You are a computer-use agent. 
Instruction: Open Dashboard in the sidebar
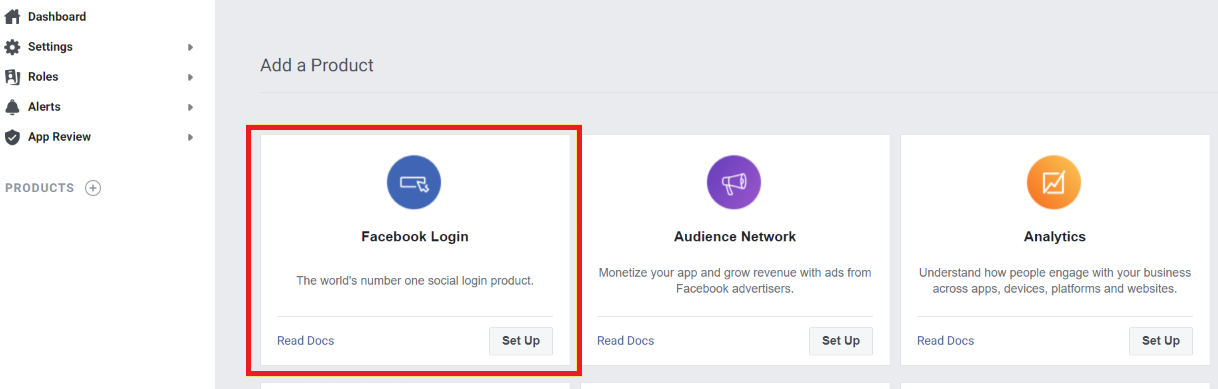pos(57,17)
